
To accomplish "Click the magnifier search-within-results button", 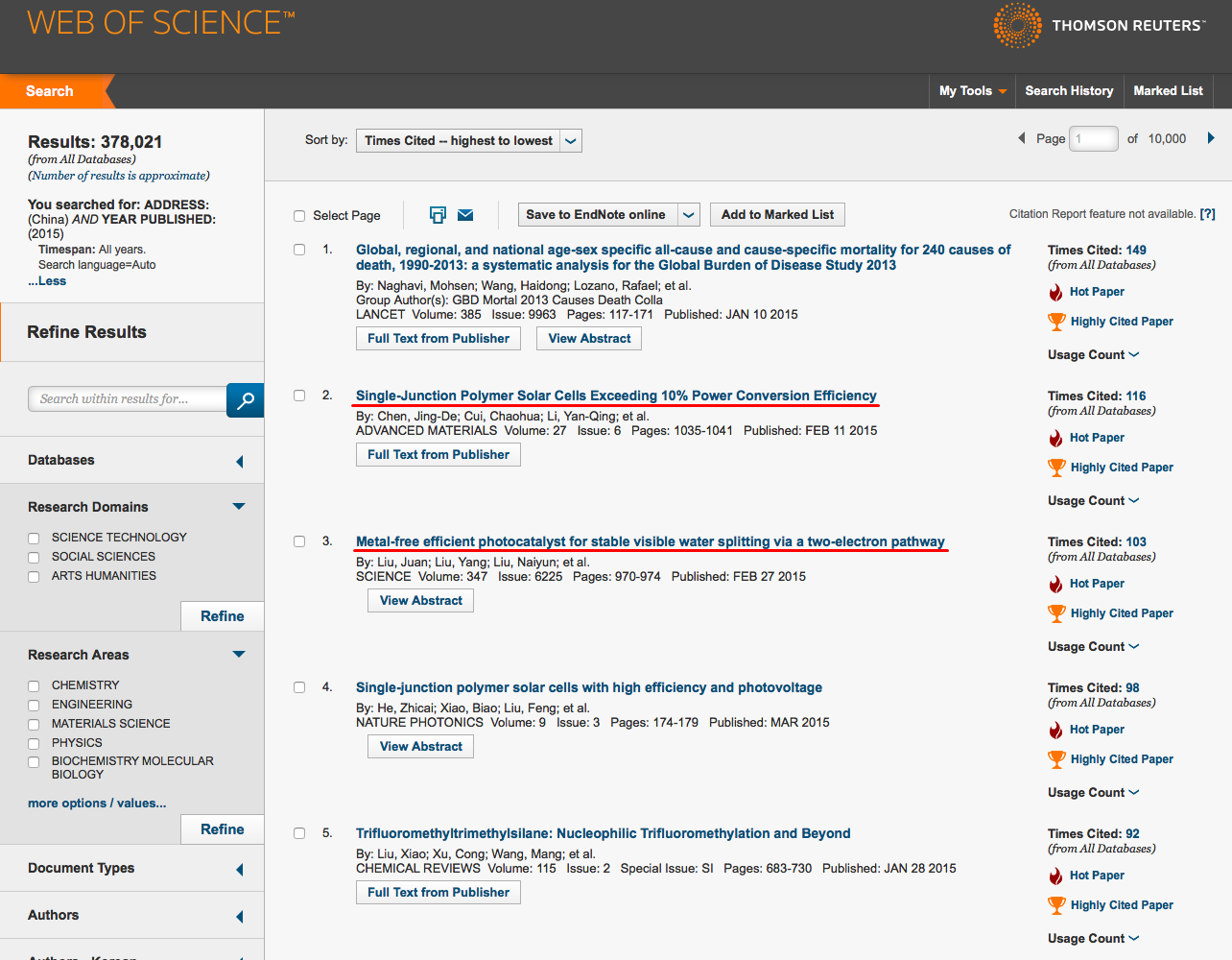I will tap(245, 400).
